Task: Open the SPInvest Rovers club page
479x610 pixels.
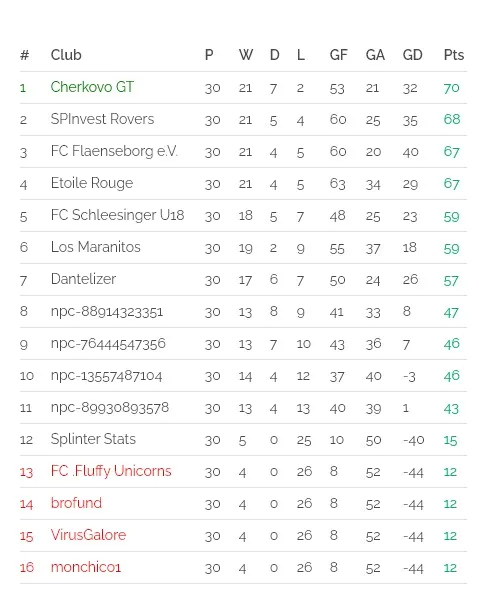Action: coord(102,119)
